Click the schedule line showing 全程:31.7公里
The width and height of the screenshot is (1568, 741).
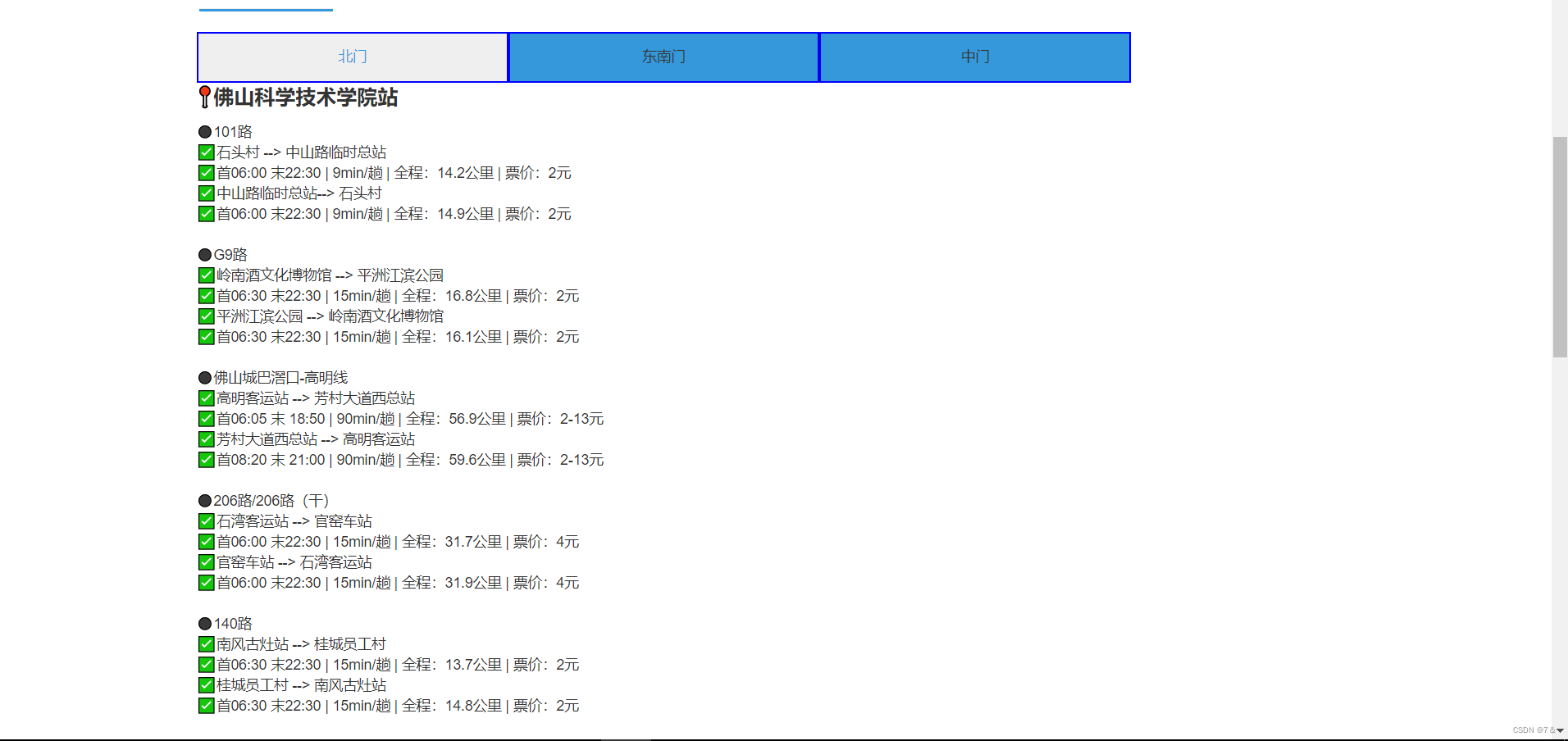pos(398,542)
